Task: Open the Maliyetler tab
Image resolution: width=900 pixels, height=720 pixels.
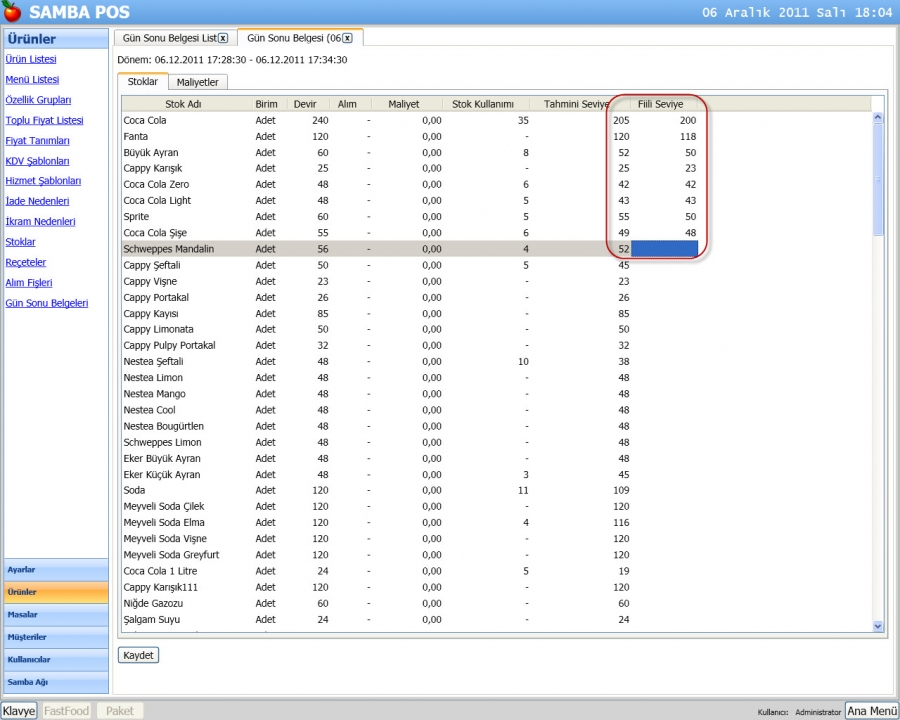Action: tap(197, 82)
